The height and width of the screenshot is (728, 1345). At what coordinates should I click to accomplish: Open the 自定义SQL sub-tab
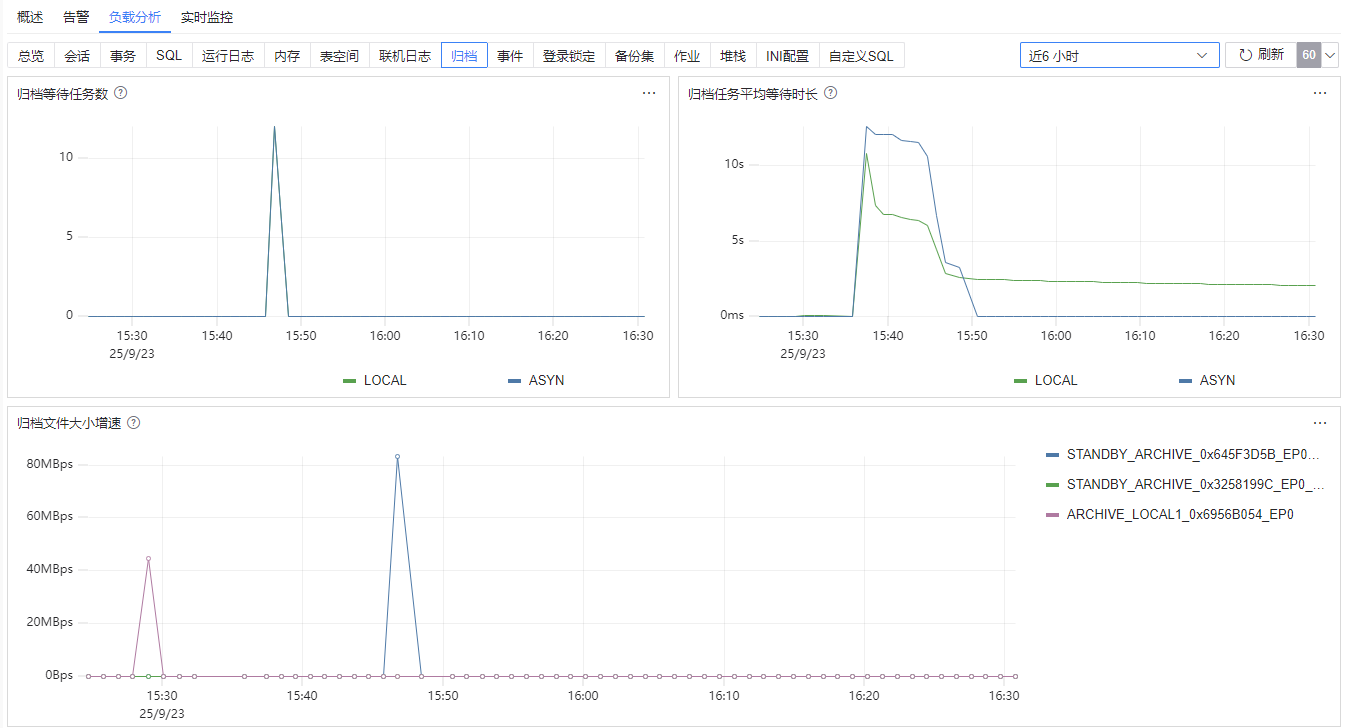click(861, 56)
